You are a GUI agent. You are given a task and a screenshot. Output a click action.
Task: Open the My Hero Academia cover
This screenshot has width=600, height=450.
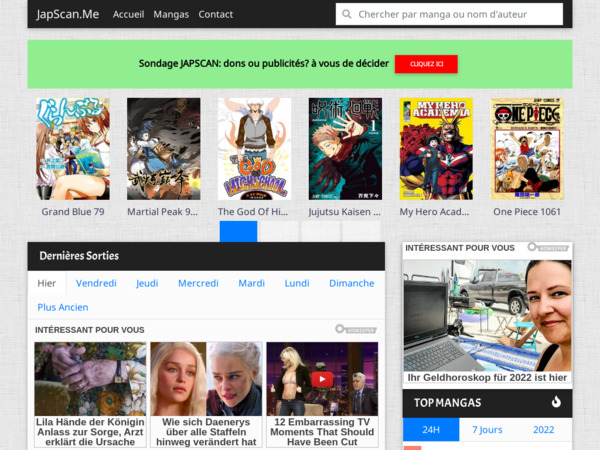tap(436, 149)
